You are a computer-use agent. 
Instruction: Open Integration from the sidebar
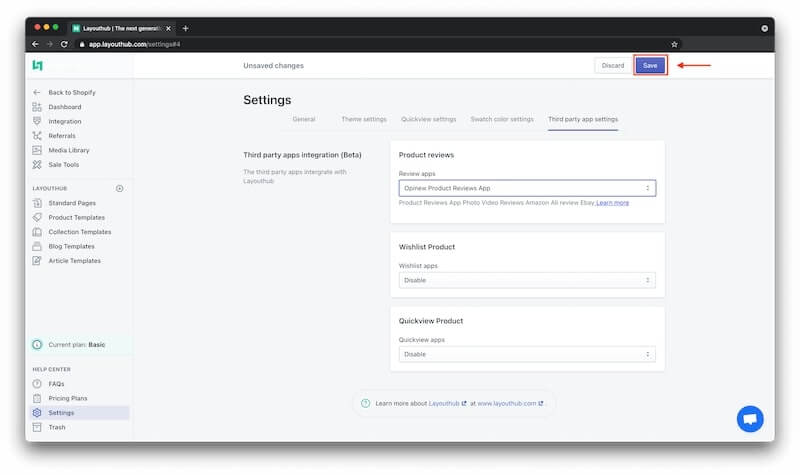65,121
